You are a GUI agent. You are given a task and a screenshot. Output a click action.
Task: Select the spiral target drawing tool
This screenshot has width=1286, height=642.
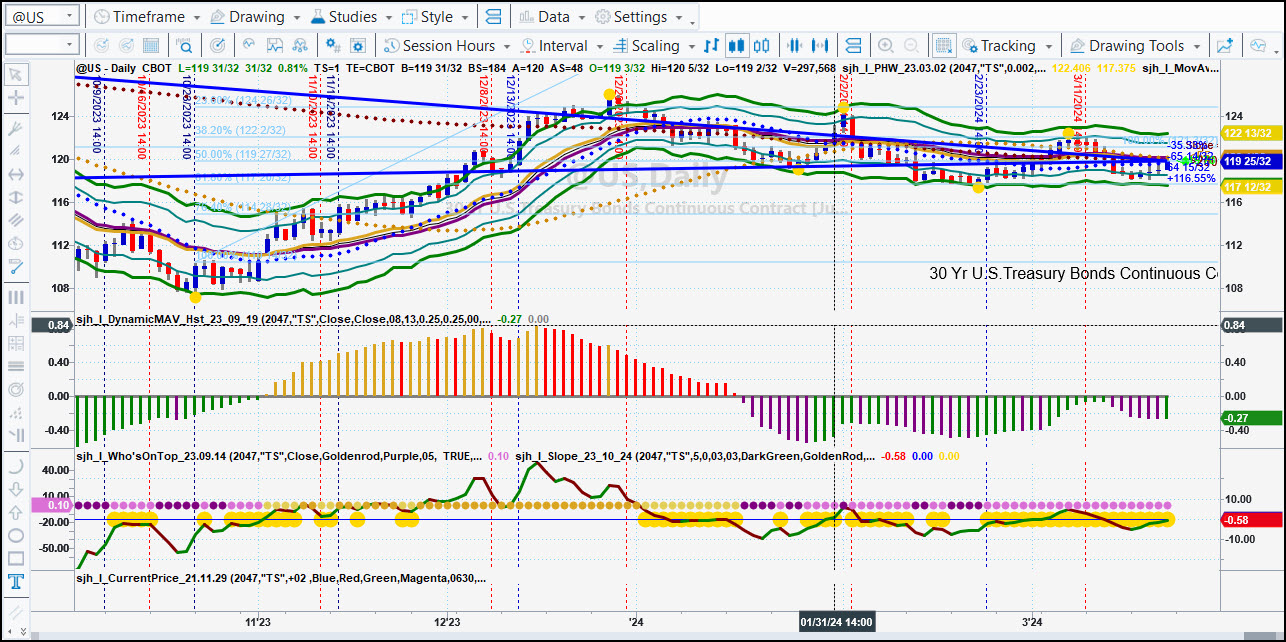click(16, 389)
